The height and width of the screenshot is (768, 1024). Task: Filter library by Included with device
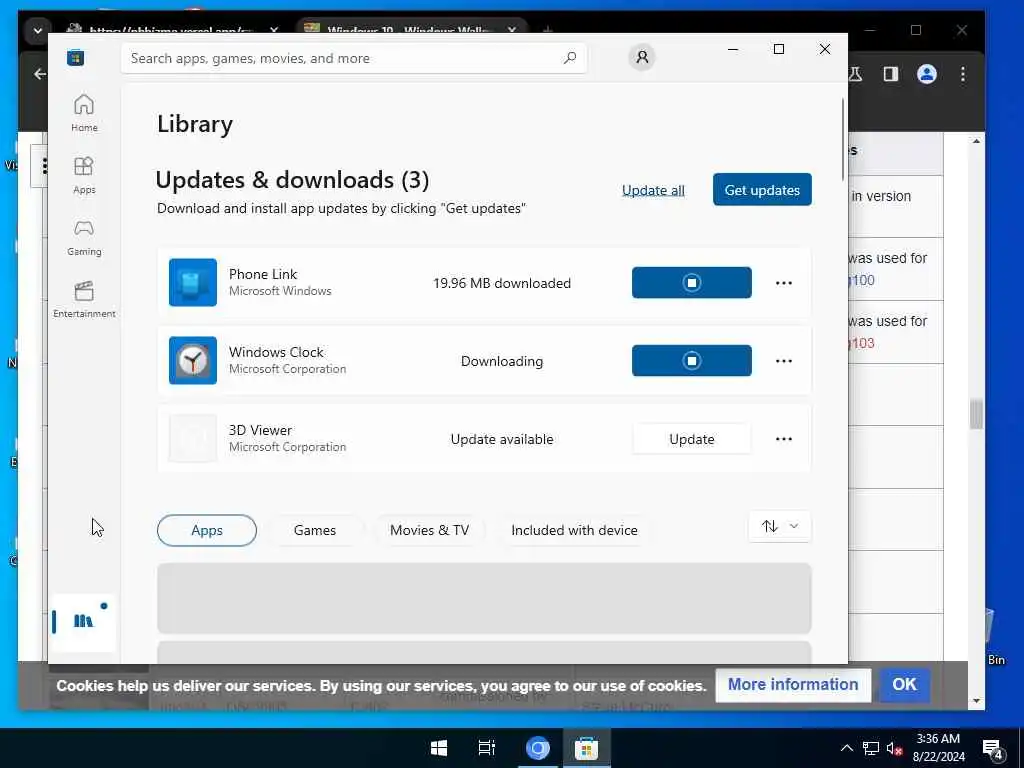[575, 530]
